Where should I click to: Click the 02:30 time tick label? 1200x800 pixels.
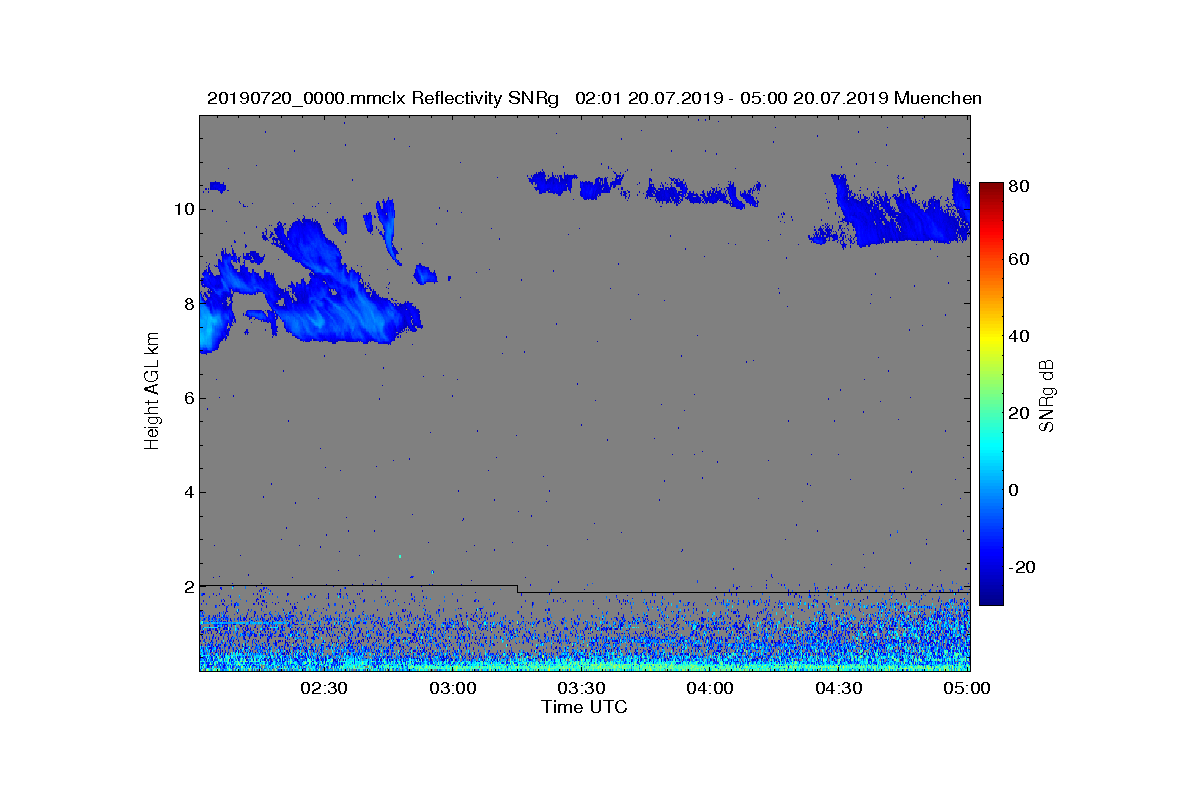tap(323, 688)
